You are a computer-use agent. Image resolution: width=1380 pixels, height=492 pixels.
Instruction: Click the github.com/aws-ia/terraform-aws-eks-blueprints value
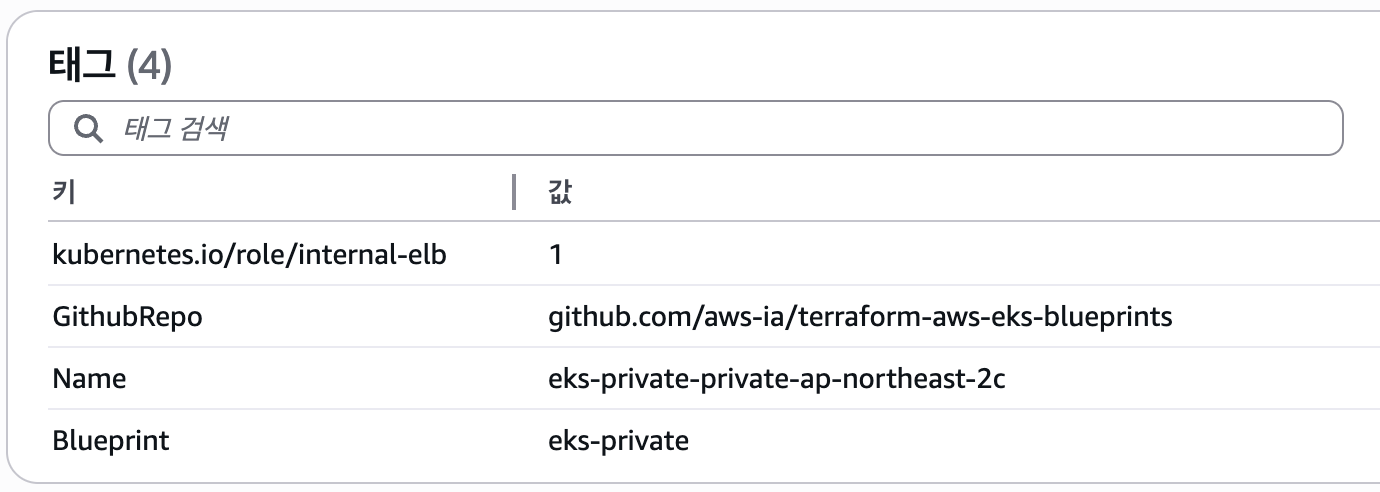(860, 317)
